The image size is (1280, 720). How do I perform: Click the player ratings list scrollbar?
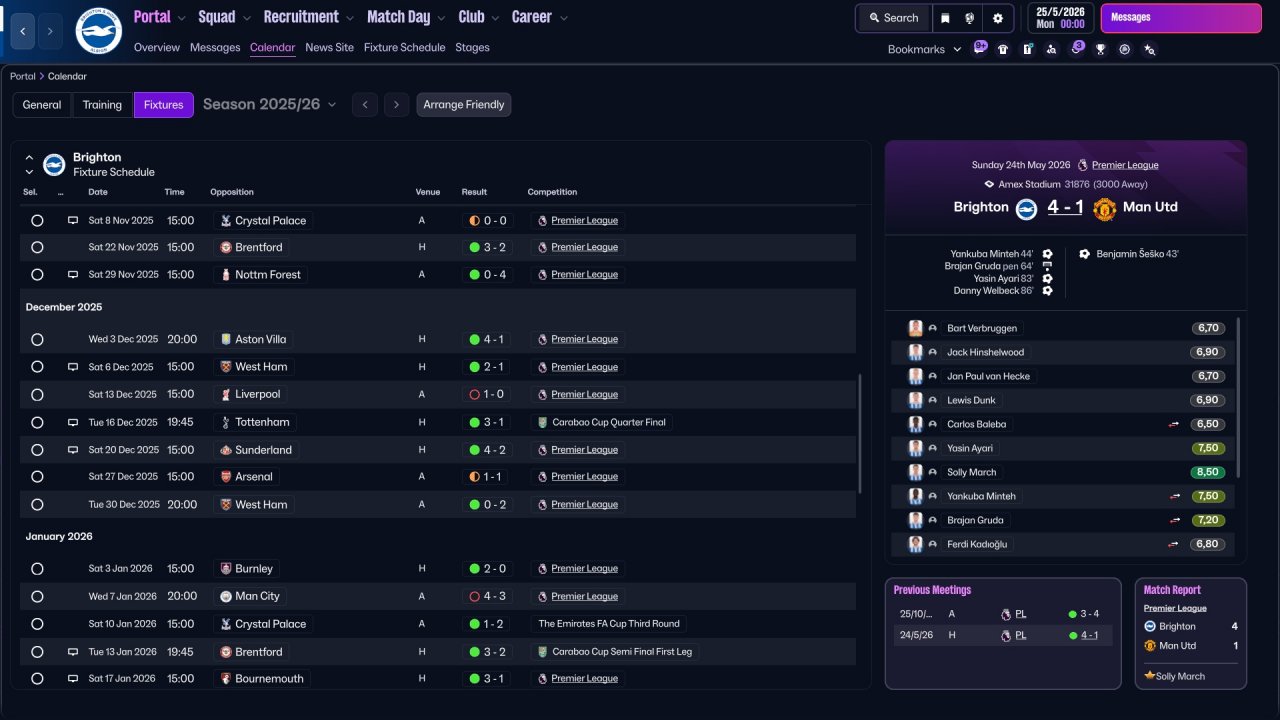[x=1239, y=397]
